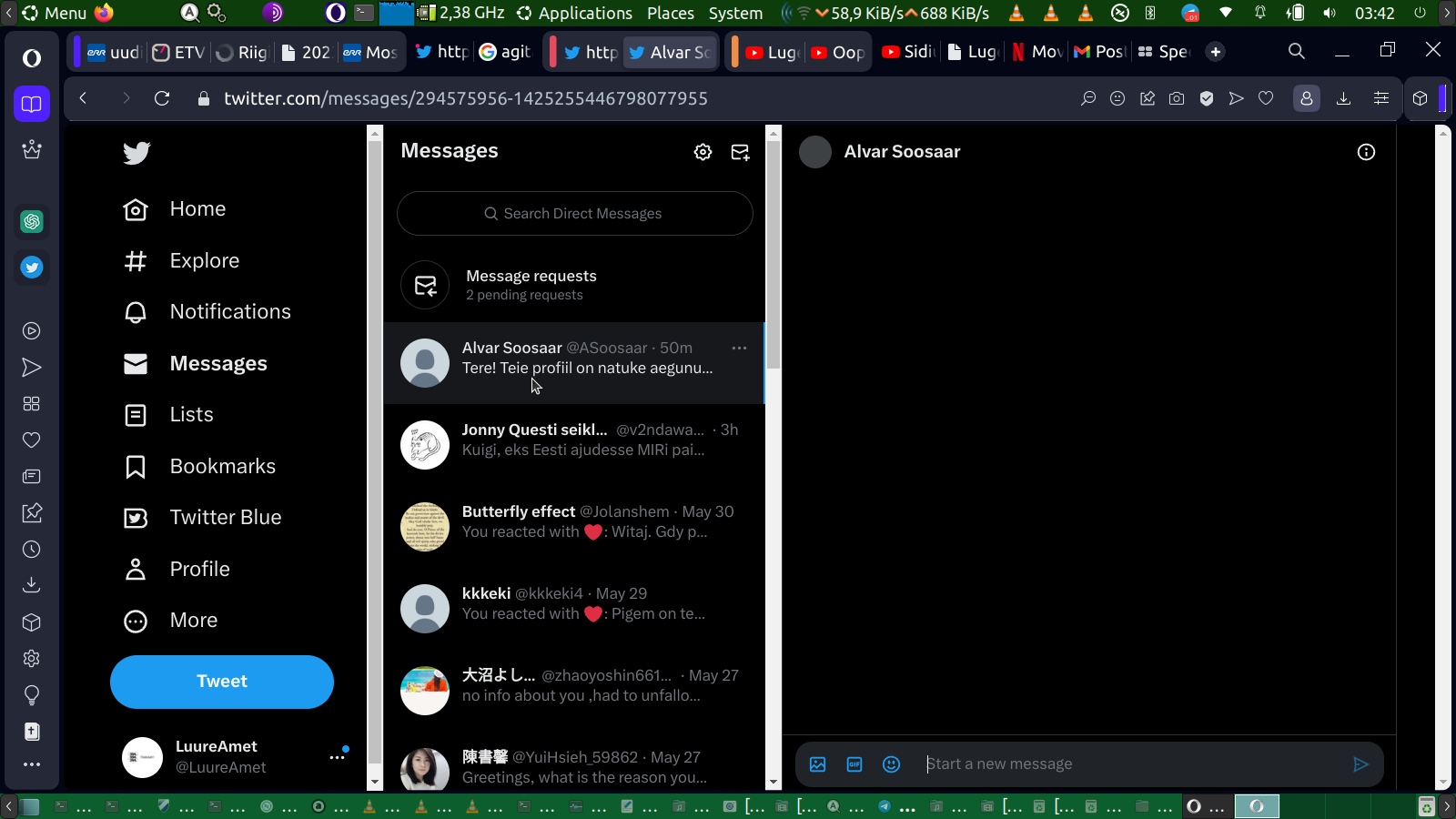This screenshot has width=1456, height=819.
Task: Open the Jonny Questi conversation
Action: coord(574,445)
